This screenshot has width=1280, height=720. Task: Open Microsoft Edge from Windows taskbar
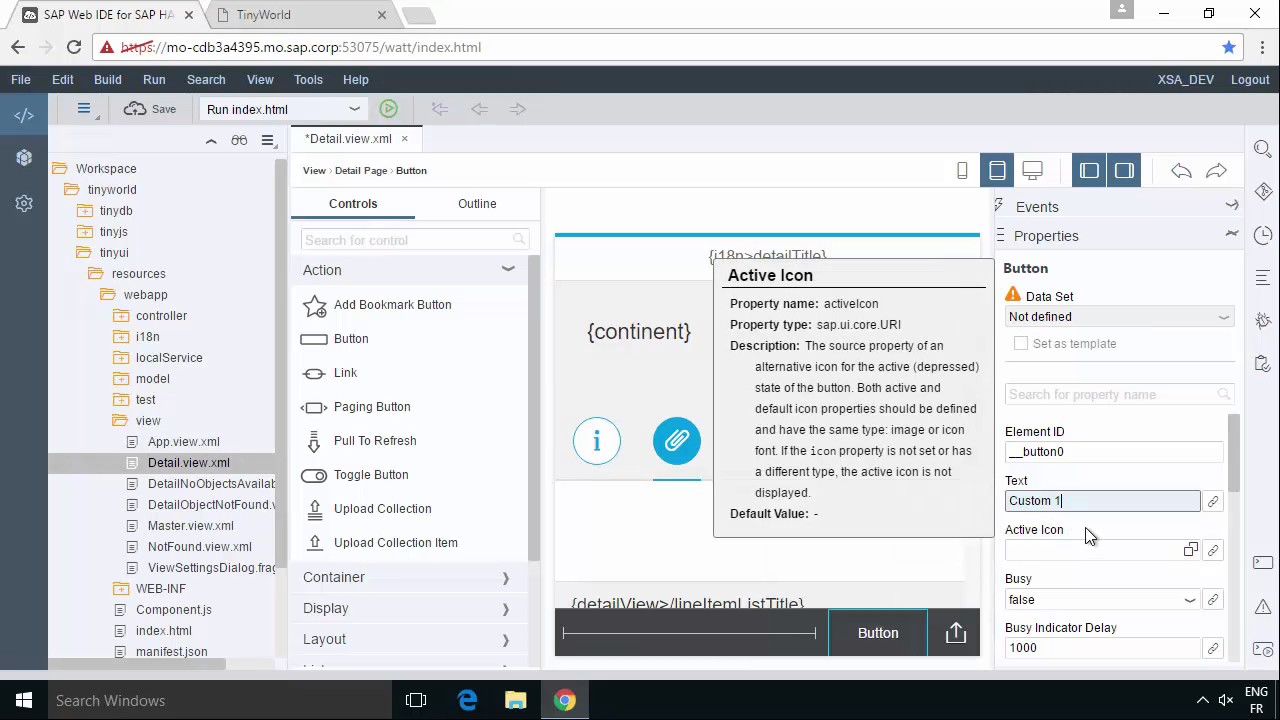[x=467, y=701]
